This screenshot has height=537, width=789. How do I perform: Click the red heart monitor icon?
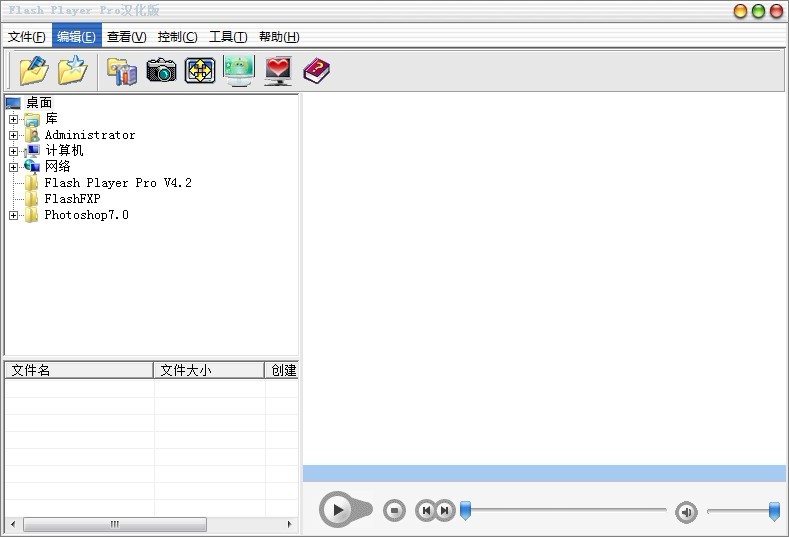click(278, 70)
